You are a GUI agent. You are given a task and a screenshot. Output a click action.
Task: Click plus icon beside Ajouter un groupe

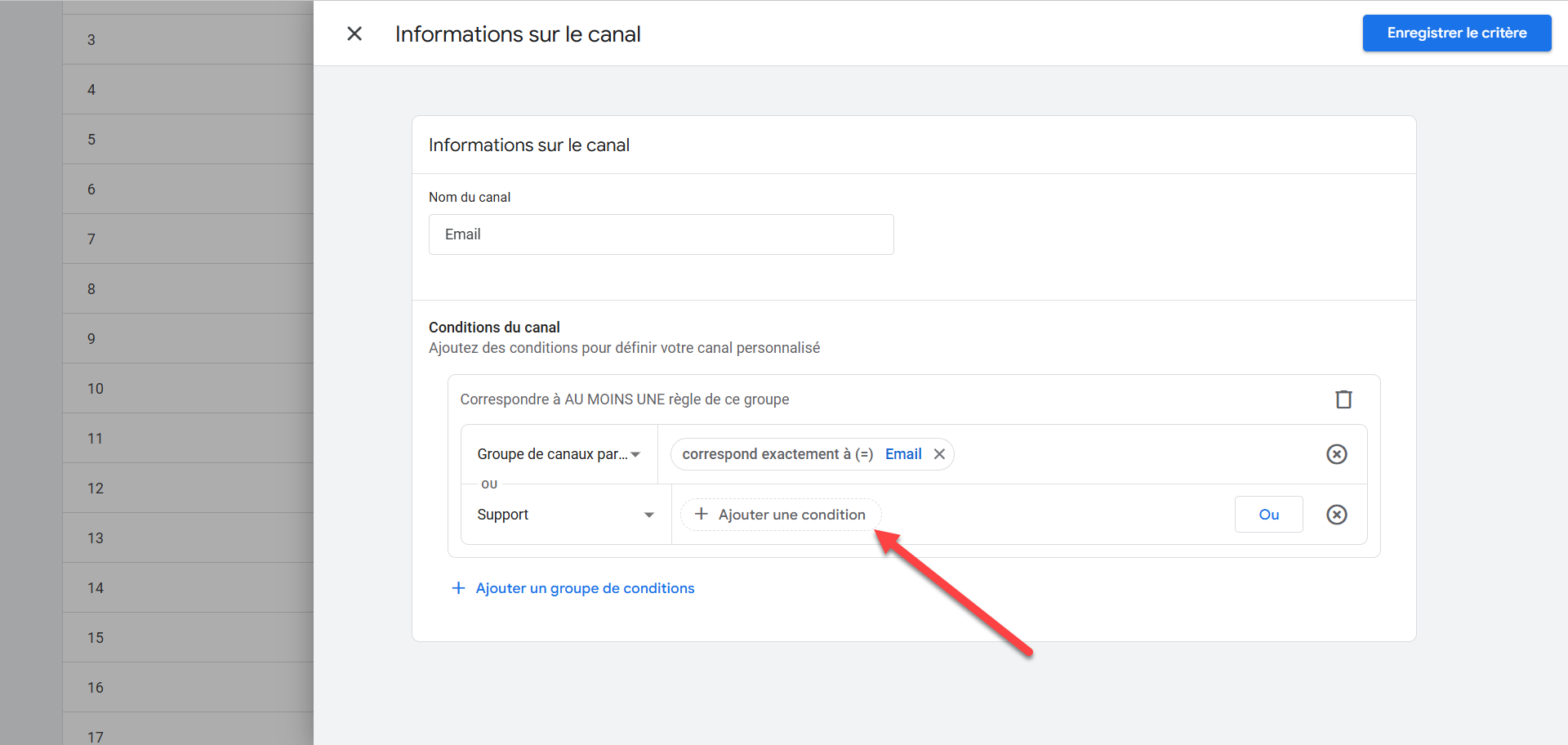point(458,588)
